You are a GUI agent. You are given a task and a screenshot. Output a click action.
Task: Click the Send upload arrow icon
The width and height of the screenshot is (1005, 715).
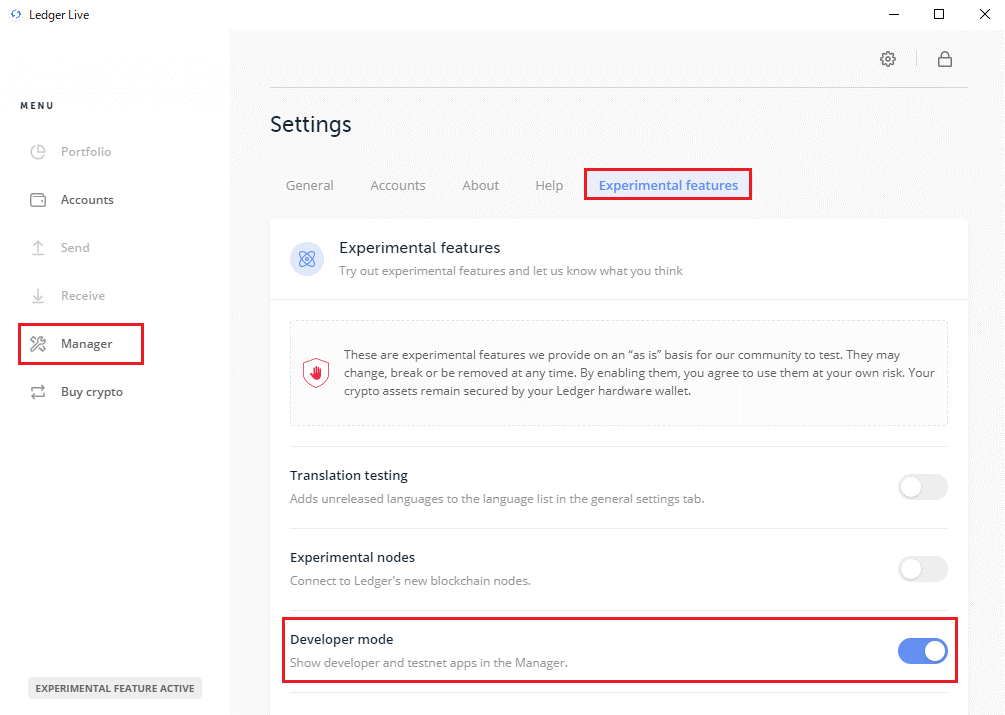coord(38,248)
